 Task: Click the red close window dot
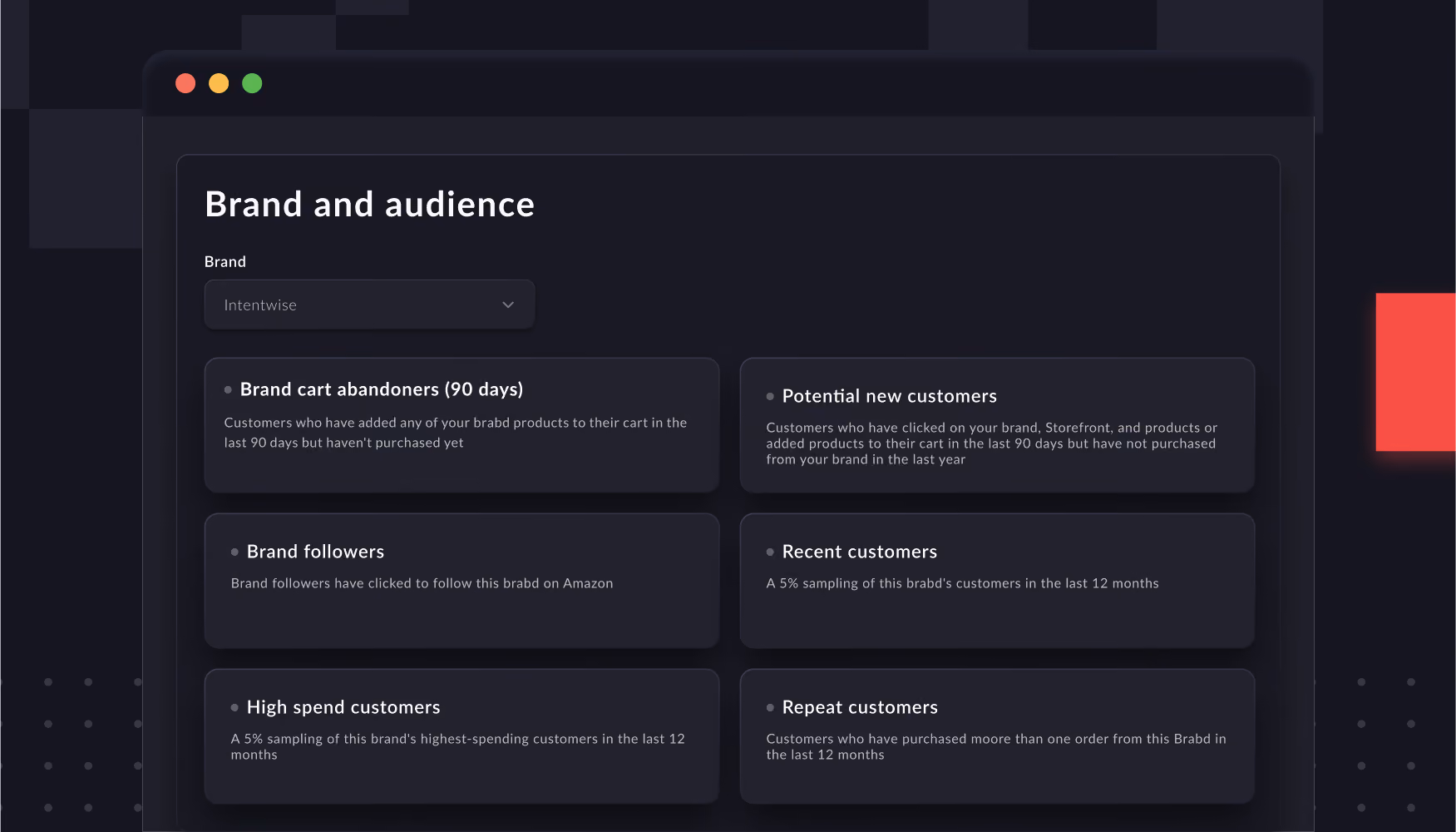pos(185,83)
